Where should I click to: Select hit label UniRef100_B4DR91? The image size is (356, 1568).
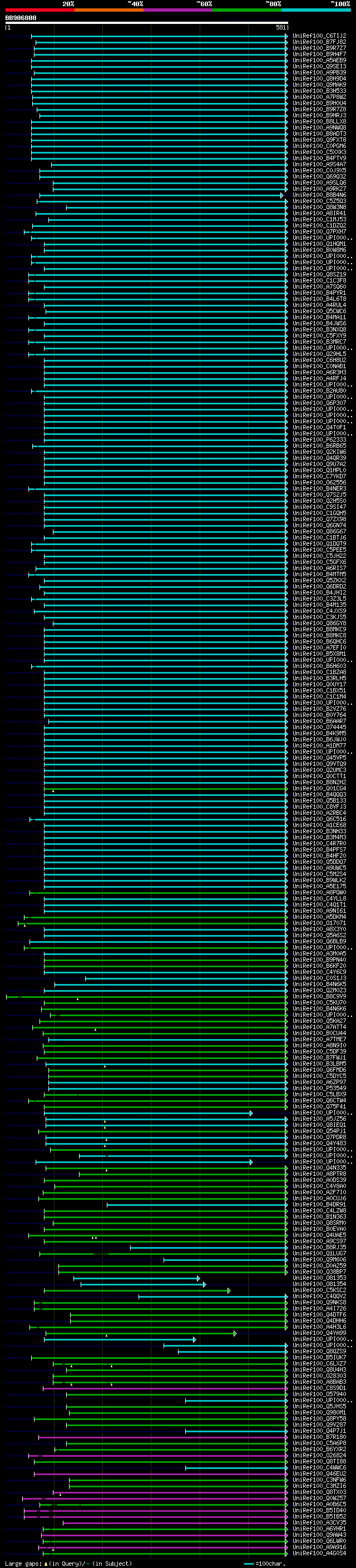[x=319, y=1205]
